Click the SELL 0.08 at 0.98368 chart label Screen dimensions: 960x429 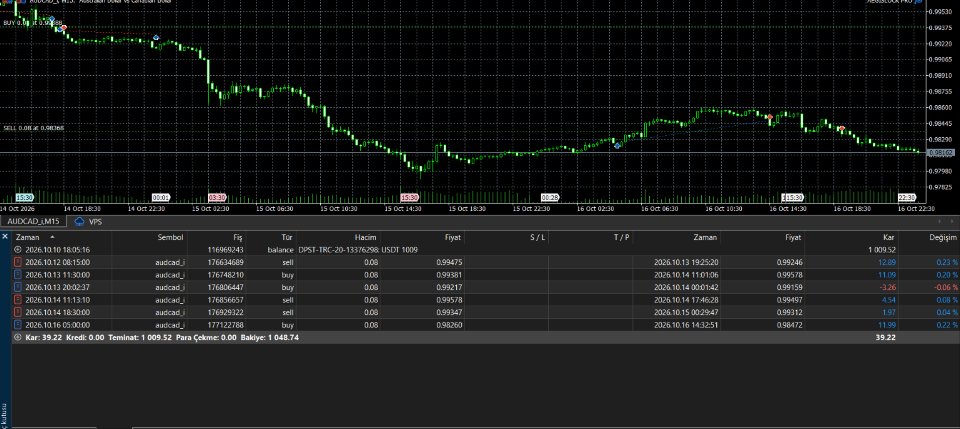point(34,128)
